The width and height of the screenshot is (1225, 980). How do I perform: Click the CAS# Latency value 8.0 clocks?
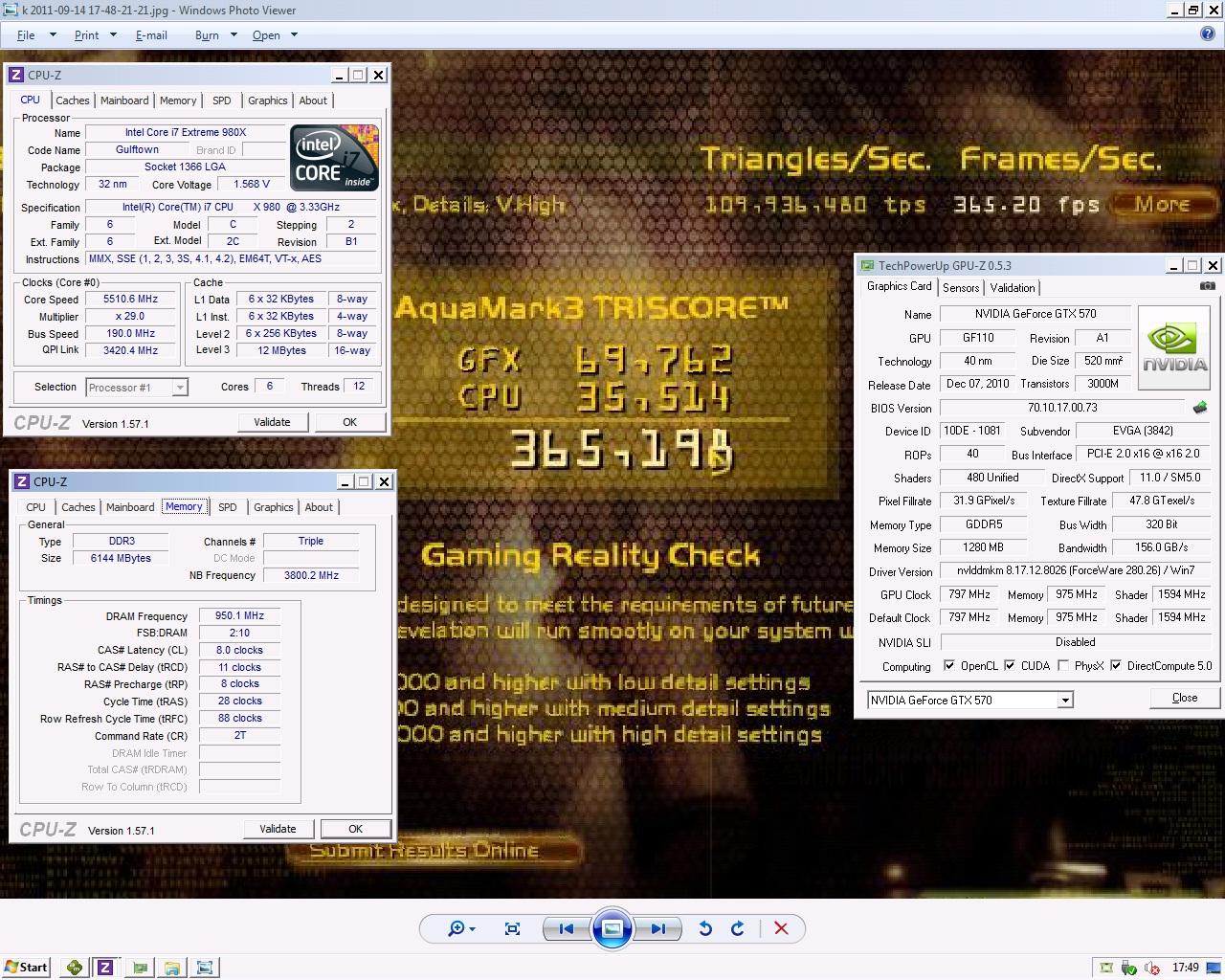[239, 650]
